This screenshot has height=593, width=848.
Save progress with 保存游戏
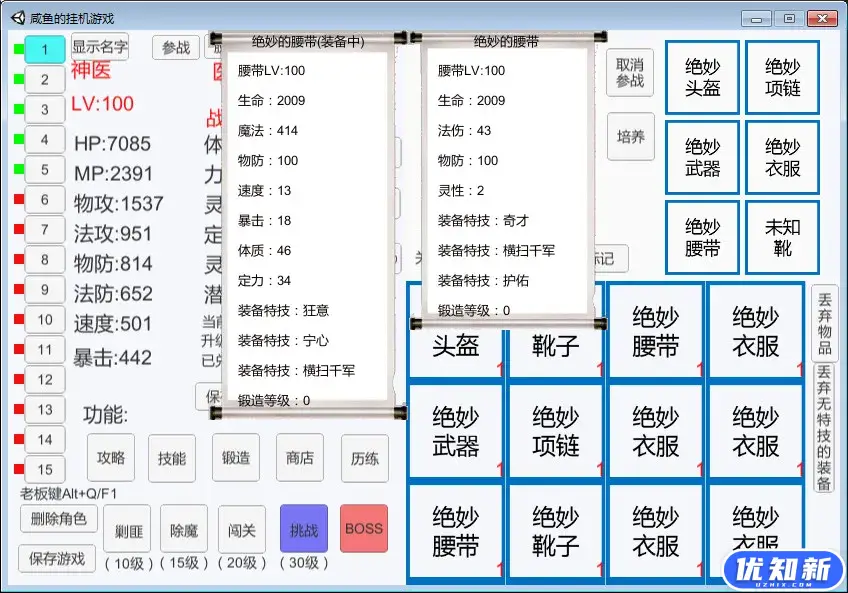coord(56,558)
